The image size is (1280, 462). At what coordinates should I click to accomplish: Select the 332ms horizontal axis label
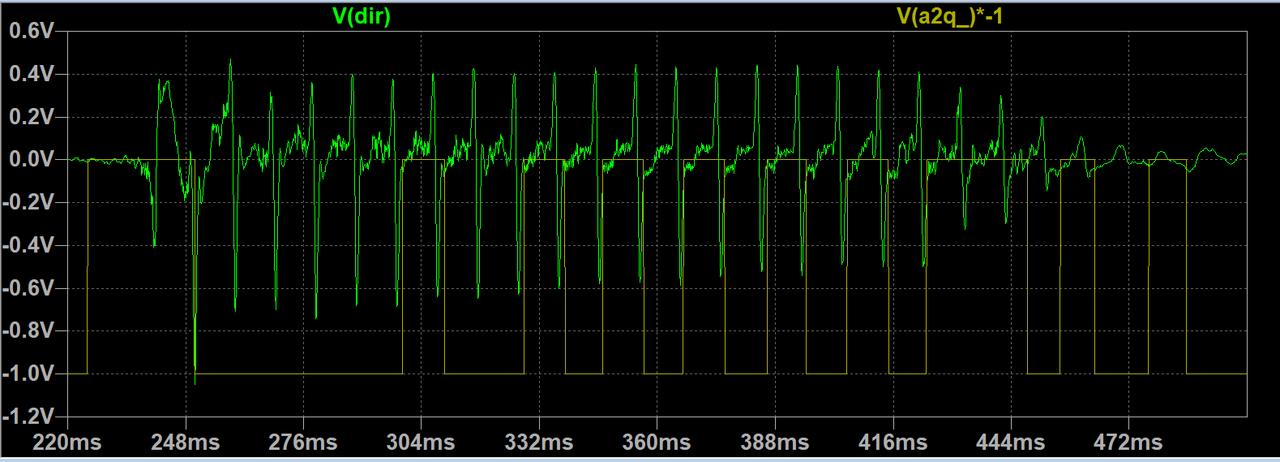pyautogui.click(x=539, y=441)
